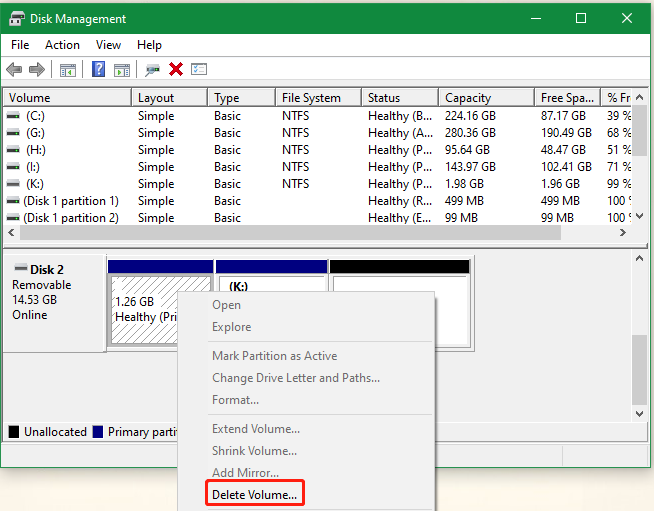Click the disk pane vertical scrollbar thumb
The height and width of the screenshot is (511, 654).
[639, 370]
